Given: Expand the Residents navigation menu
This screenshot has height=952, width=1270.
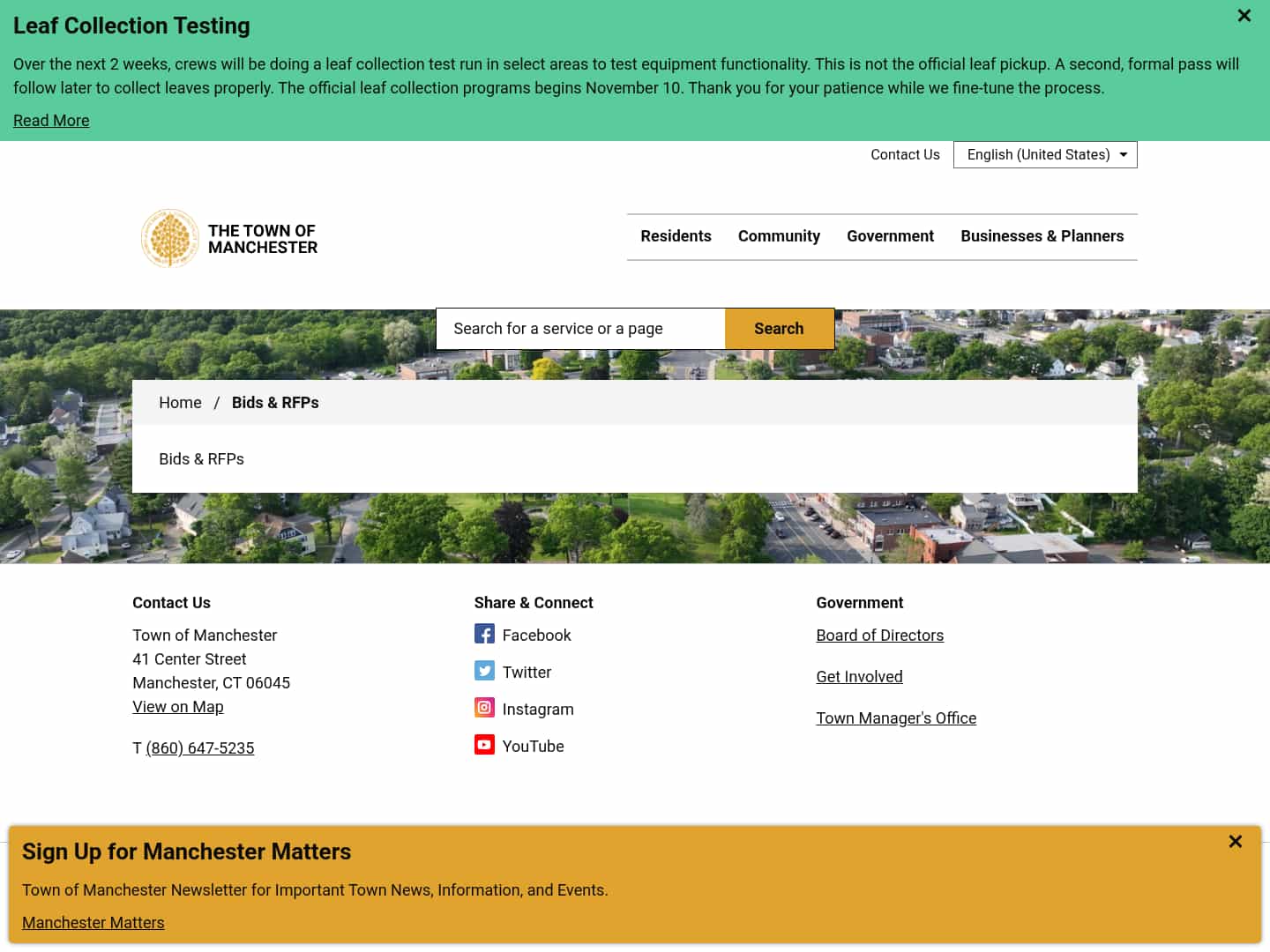Looking at the screenshot, I should click(676, 235).
